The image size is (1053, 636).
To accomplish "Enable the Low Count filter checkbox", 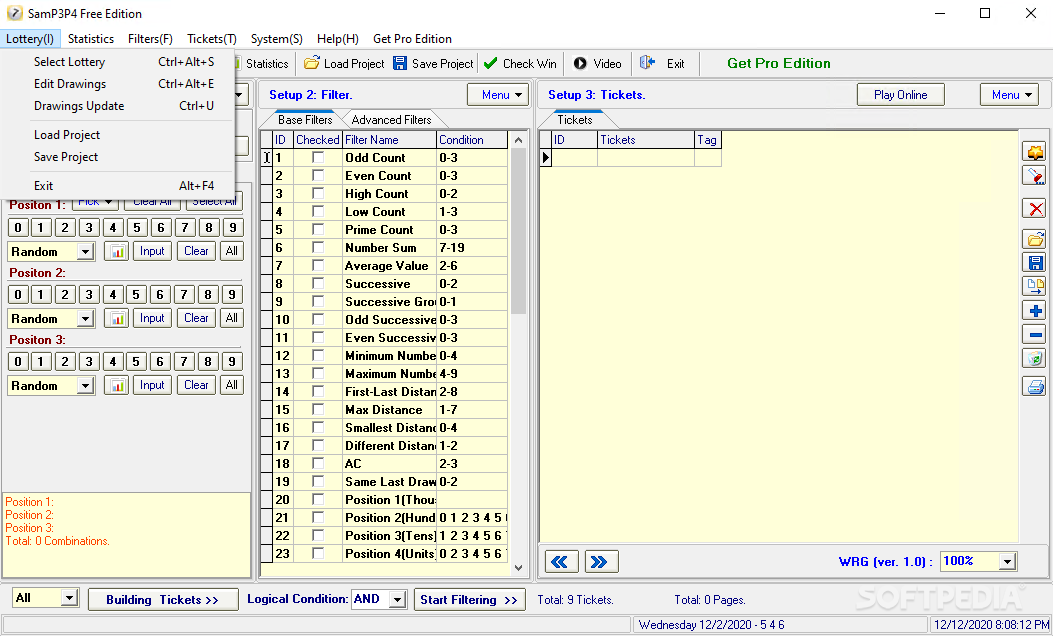I will click(318, 212).
